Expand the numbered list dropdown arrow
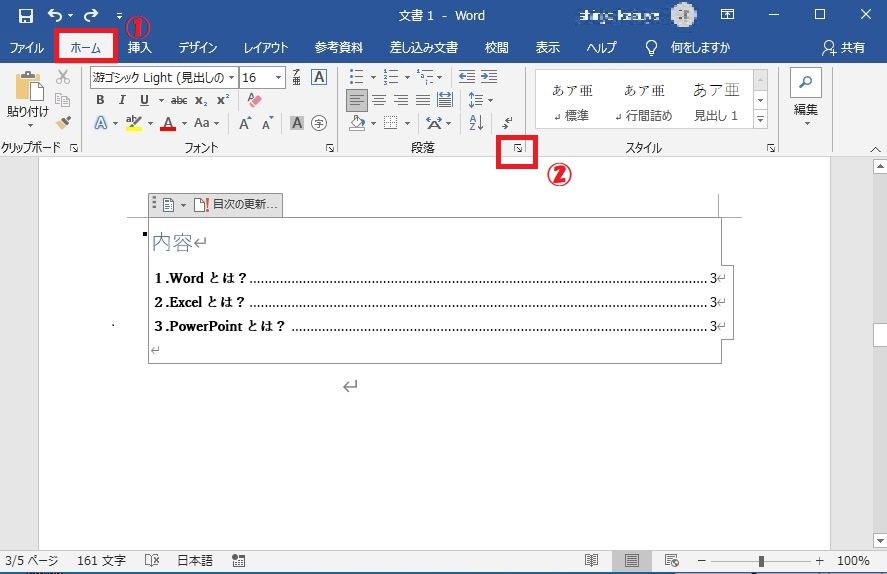This screenshot has height=574, width=887. pos(407,77)
